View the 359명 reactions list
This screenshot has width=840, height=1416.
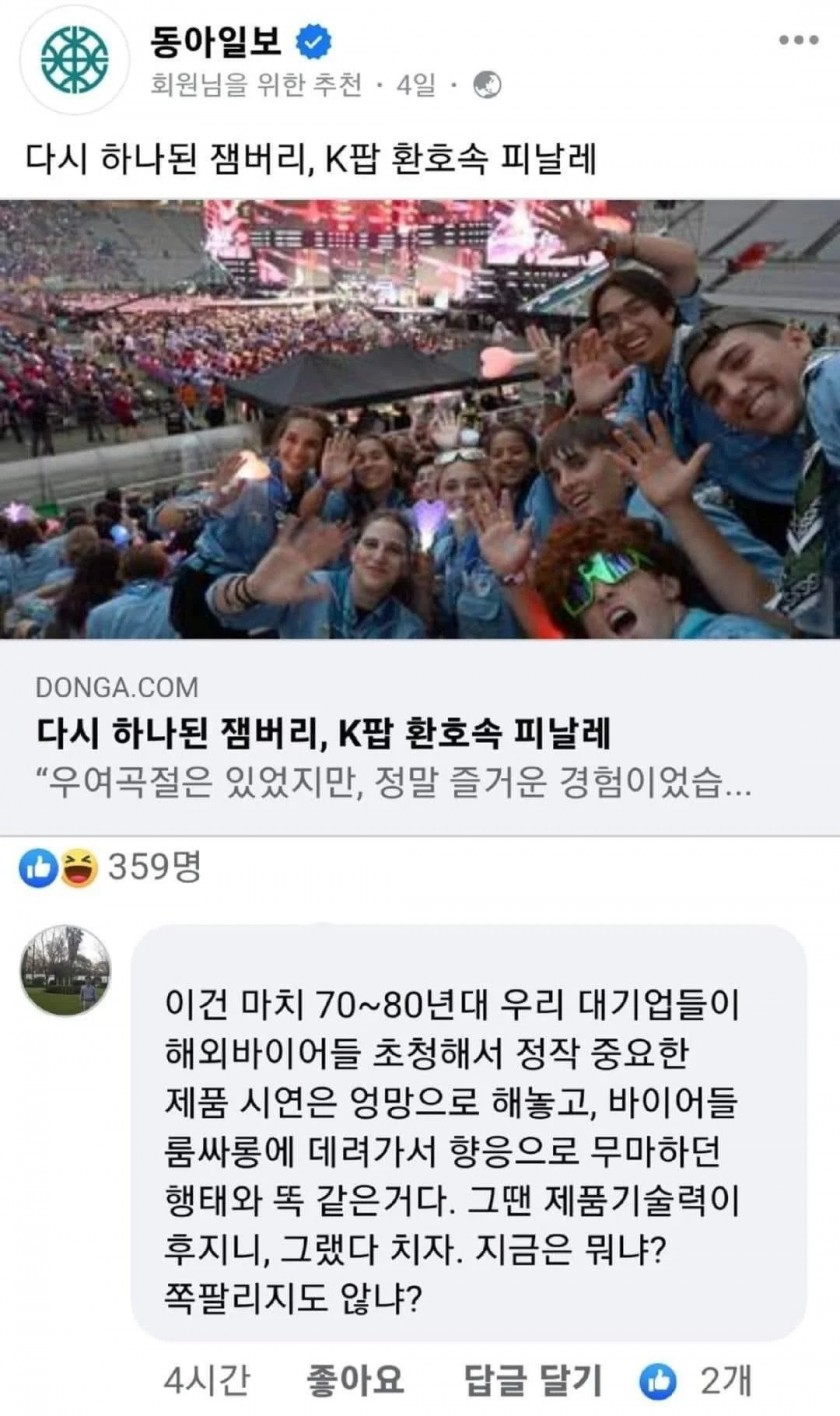(x=154, y=869)
